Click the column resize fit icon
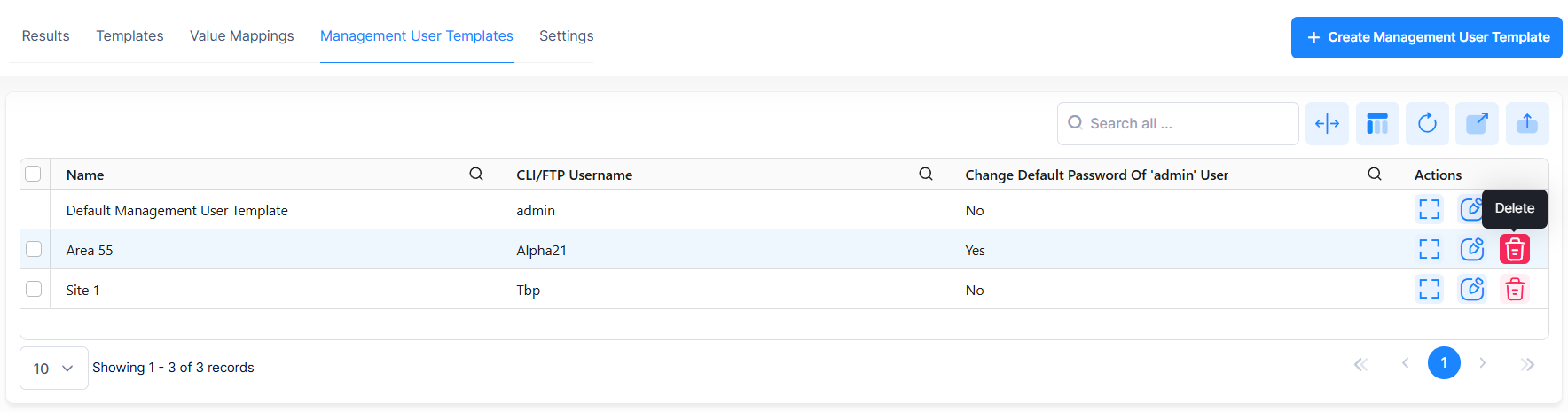The height and width of the screenshot is (412, 1568). click(1327, 124)
